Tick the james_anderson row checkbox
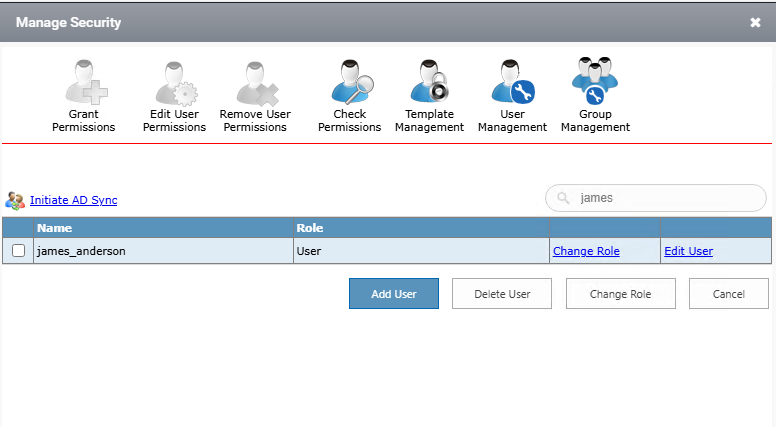Screen dimensions: 776x427 click(18, 251)
